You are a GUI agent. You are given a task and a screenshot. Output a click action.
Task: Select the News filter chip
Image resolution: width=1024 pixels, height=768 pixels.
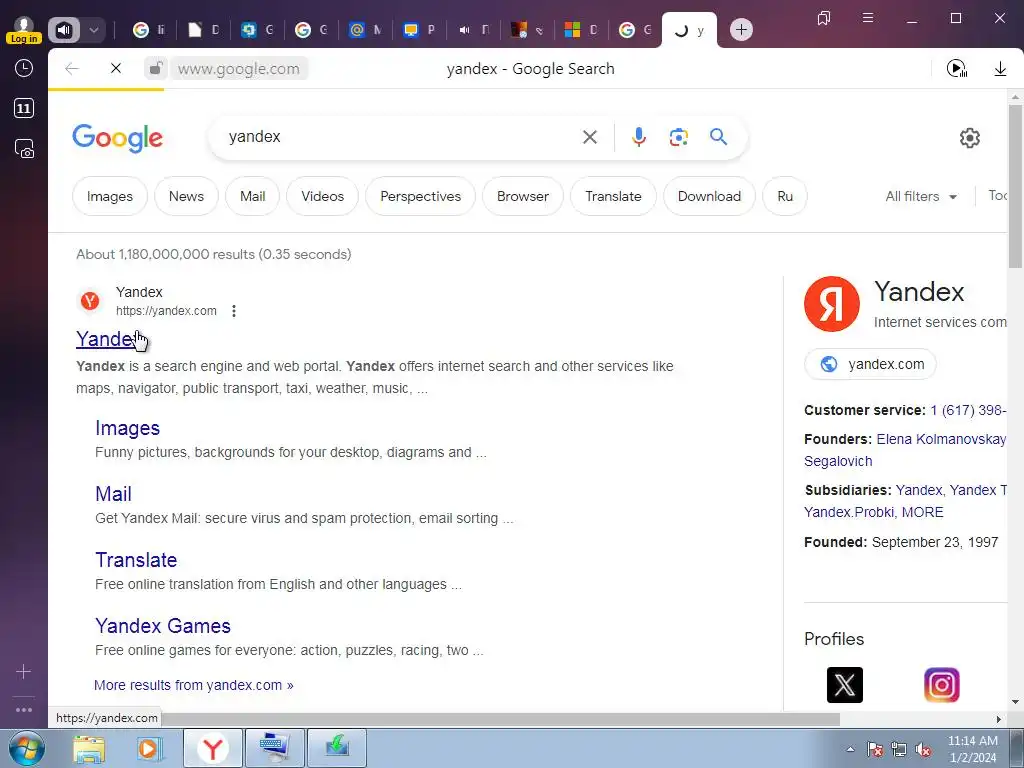pos(186,196)
